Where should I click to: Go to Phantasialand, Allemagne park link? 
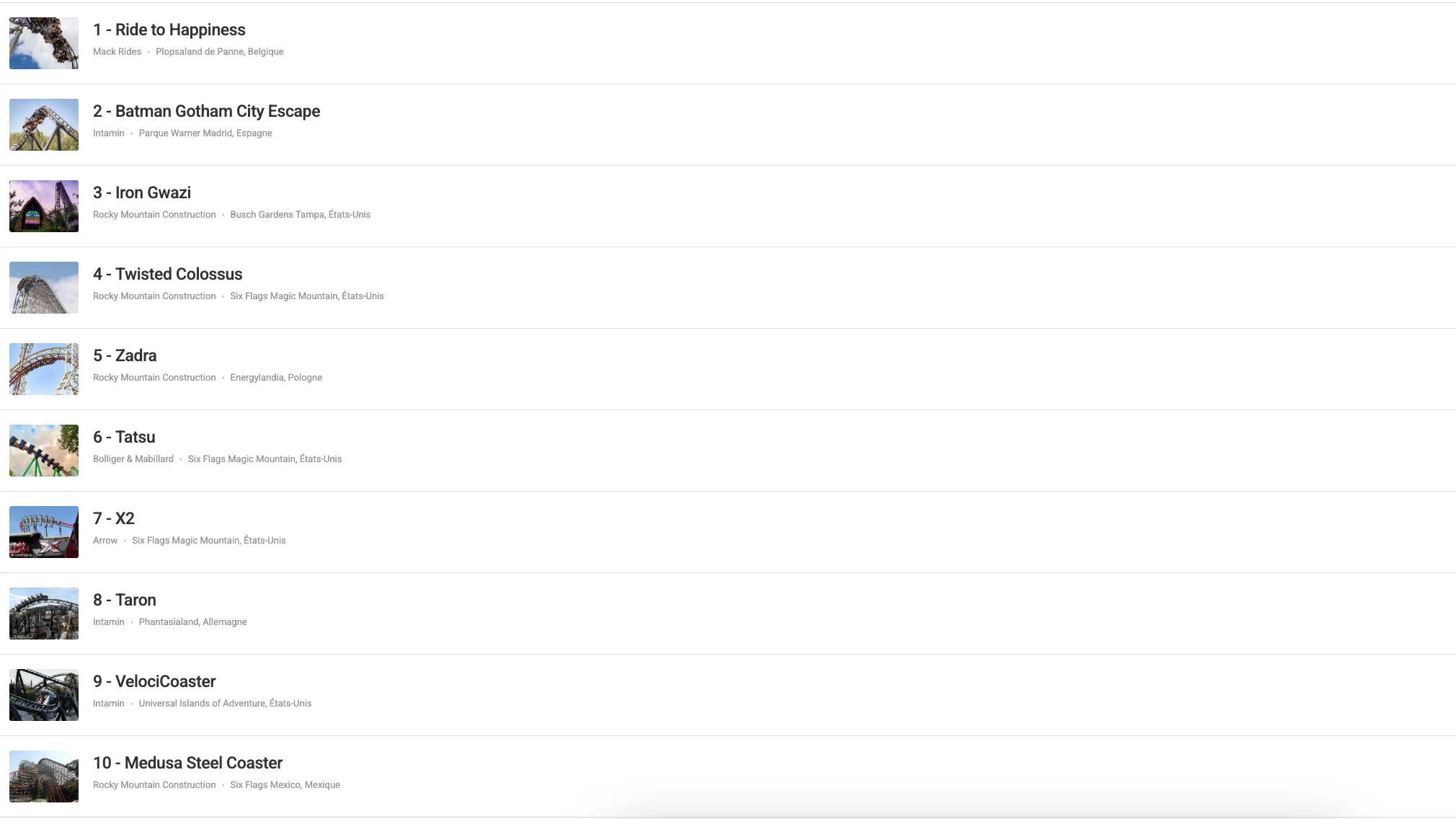[x=192, y=622]
